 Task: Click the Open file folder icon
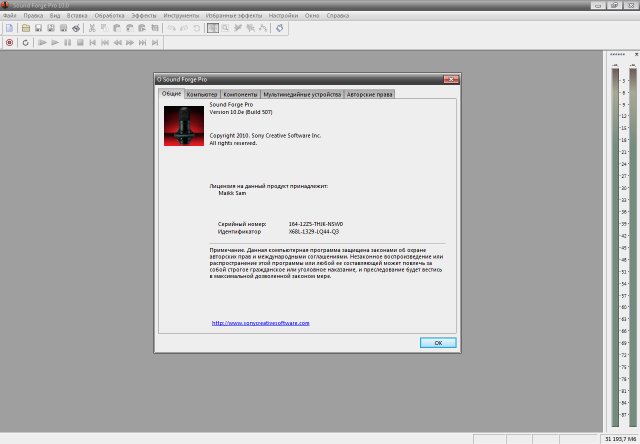(24, 28)
